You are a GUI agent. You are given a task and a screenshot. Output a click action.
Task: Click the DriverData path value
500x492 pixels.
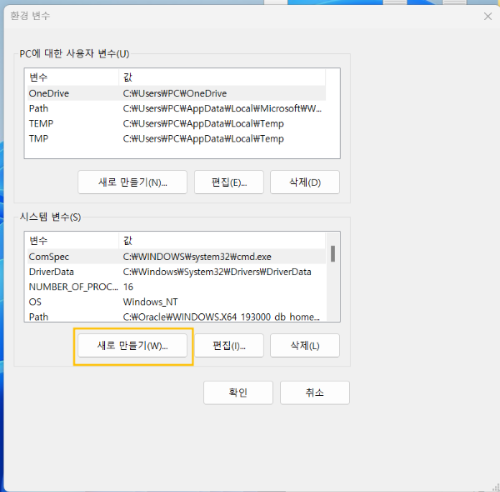tap(217, 272)
